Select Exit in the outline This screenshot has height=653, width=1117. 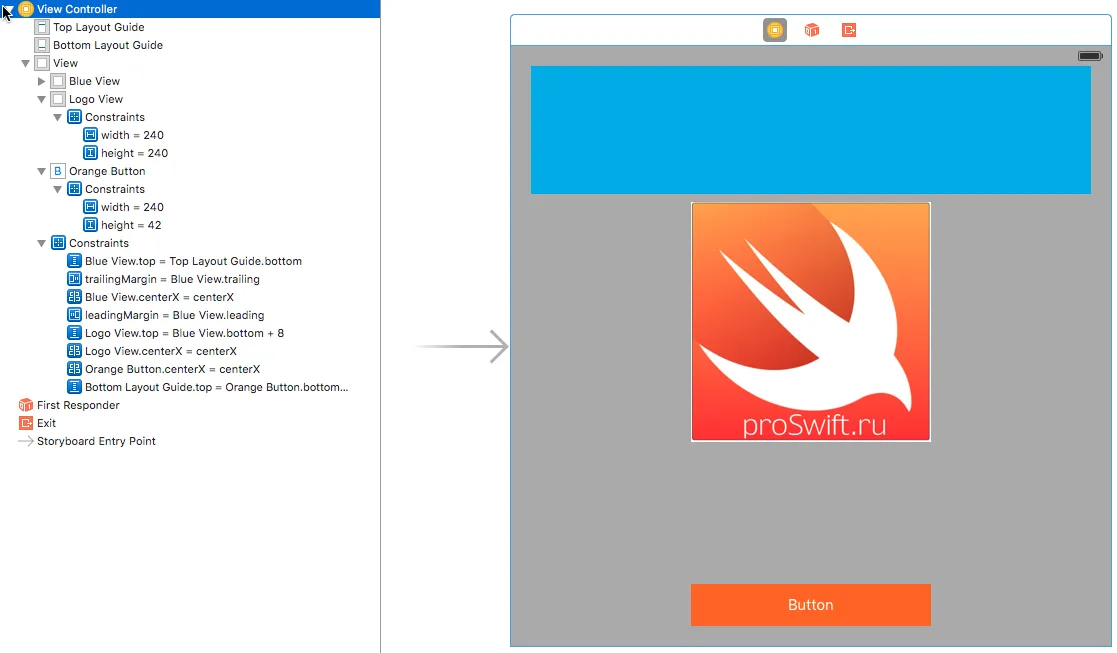point(46,423)
